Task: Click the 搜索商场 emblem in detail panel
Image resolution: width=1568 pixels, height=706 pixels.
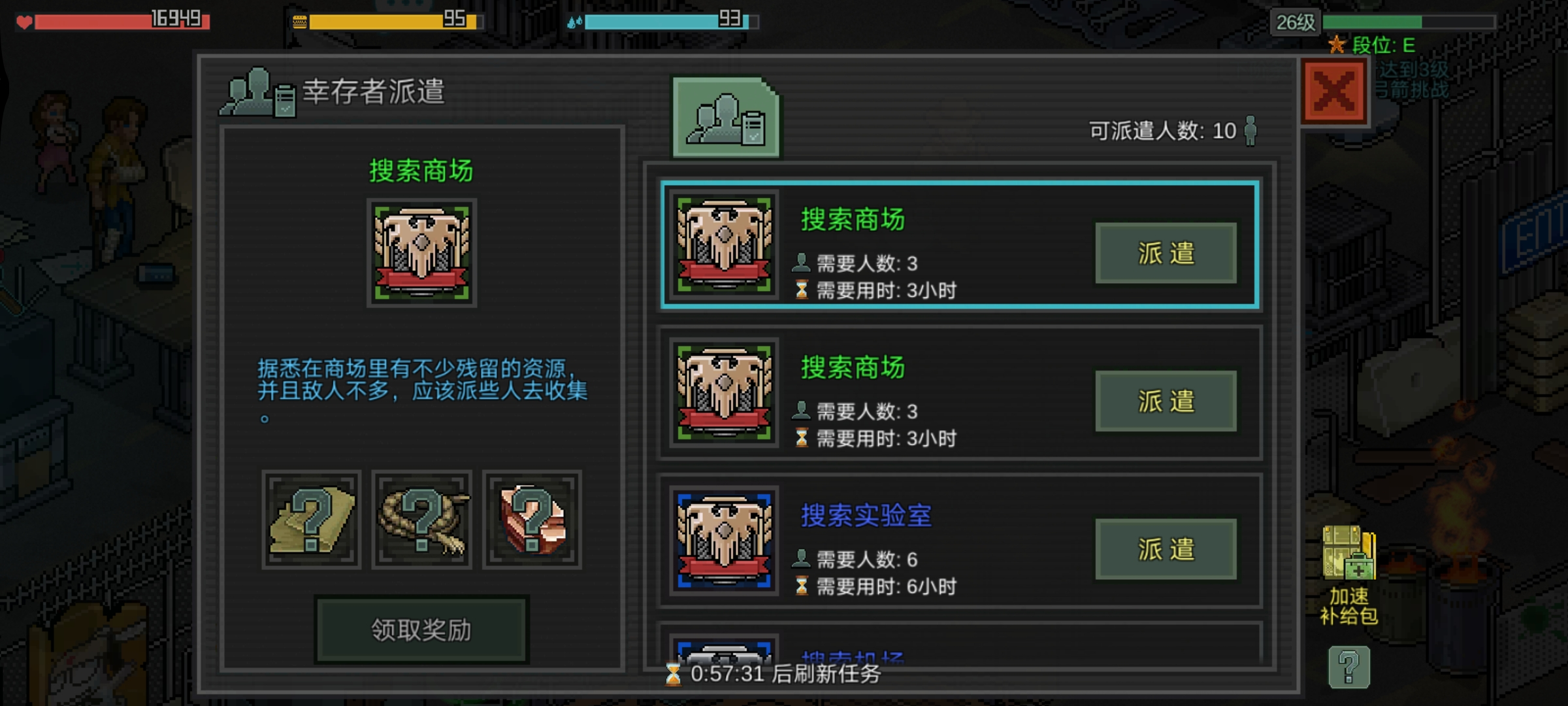Action: (x=422, y=253)
